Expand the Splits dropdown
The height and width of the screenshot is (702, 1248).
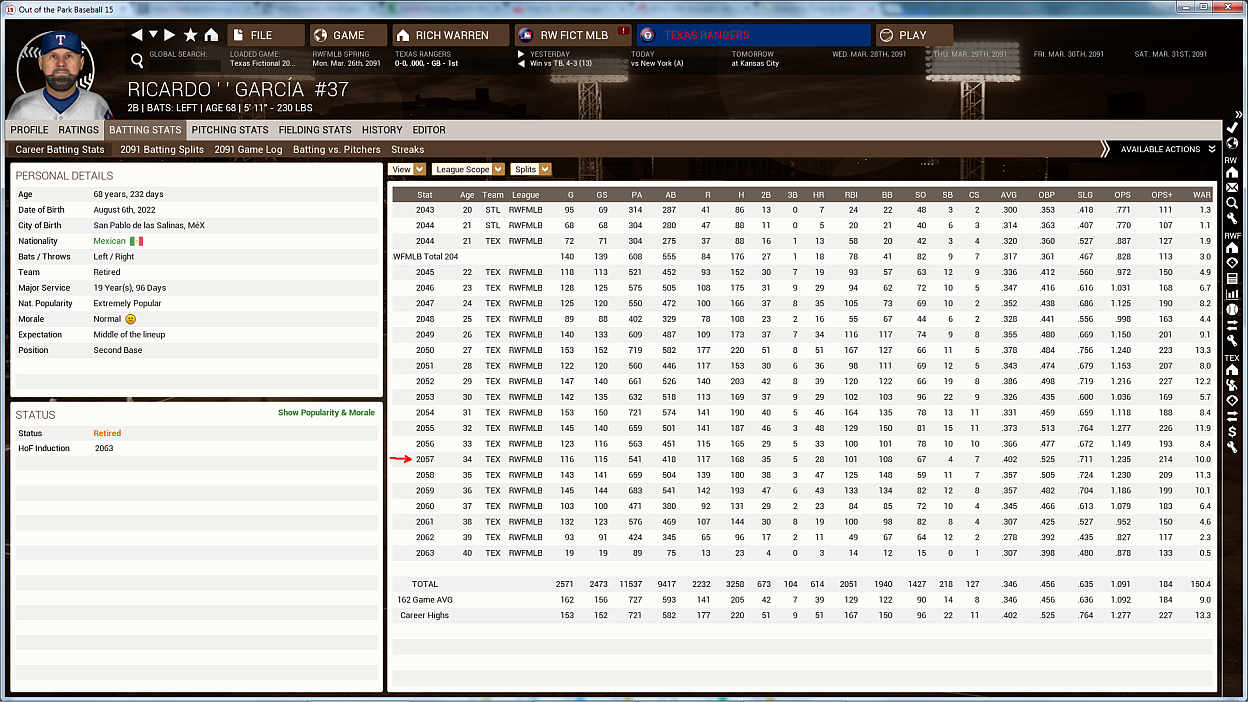pos(530,169)
